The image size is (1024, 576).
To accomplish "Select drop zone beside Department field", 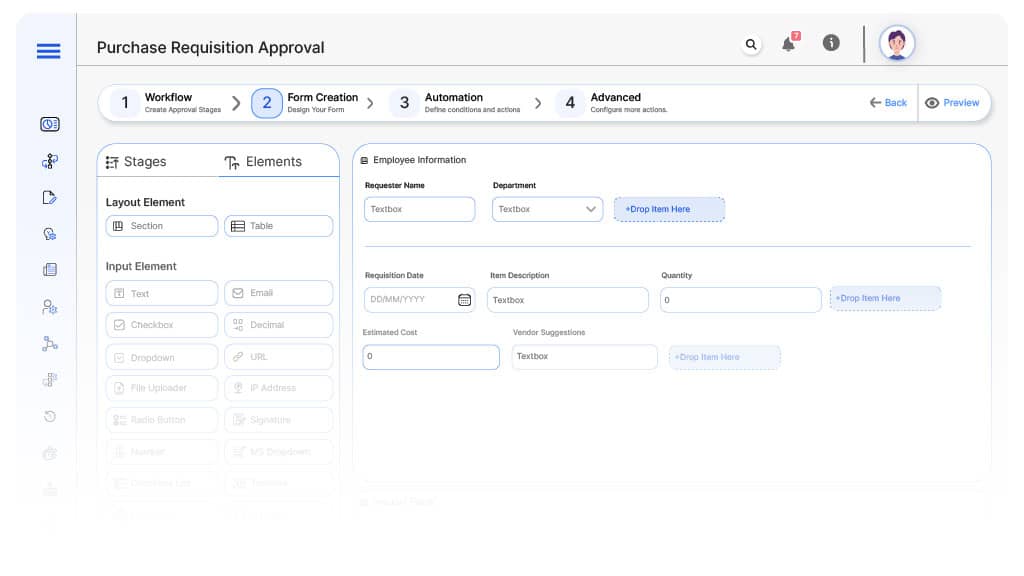I will pyautogui.click(x=669, y=209).
